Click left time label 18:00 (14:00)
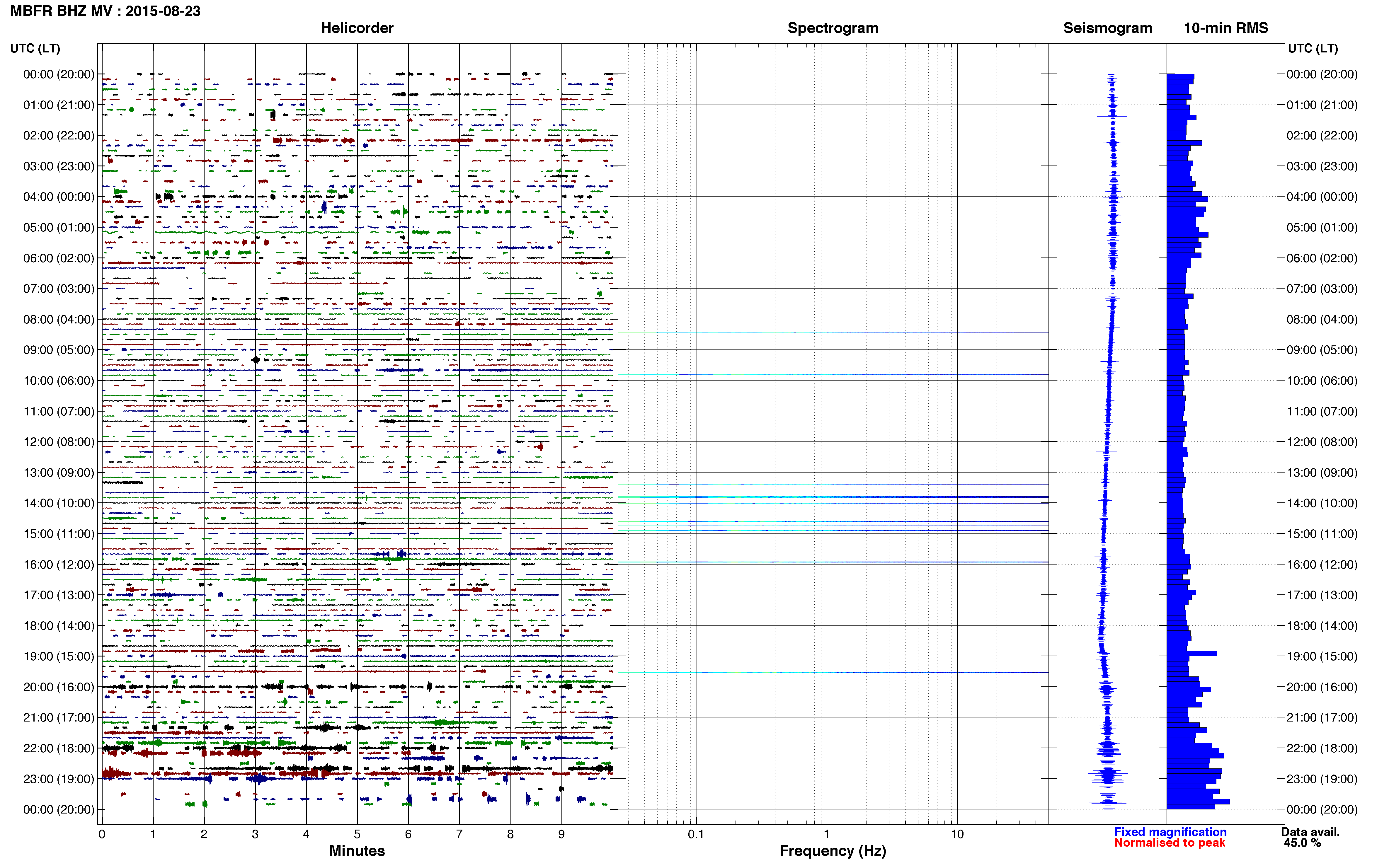 click(x=59, y=626)
